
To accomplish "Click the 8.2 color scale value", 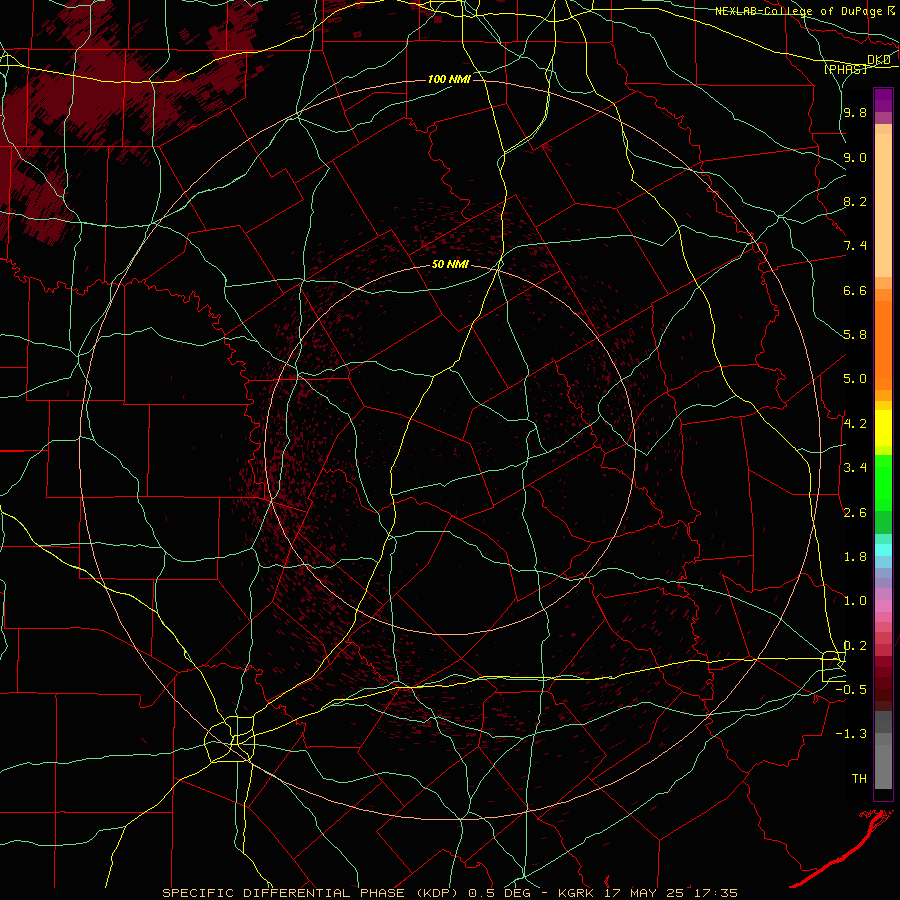I will pos(855,201).
